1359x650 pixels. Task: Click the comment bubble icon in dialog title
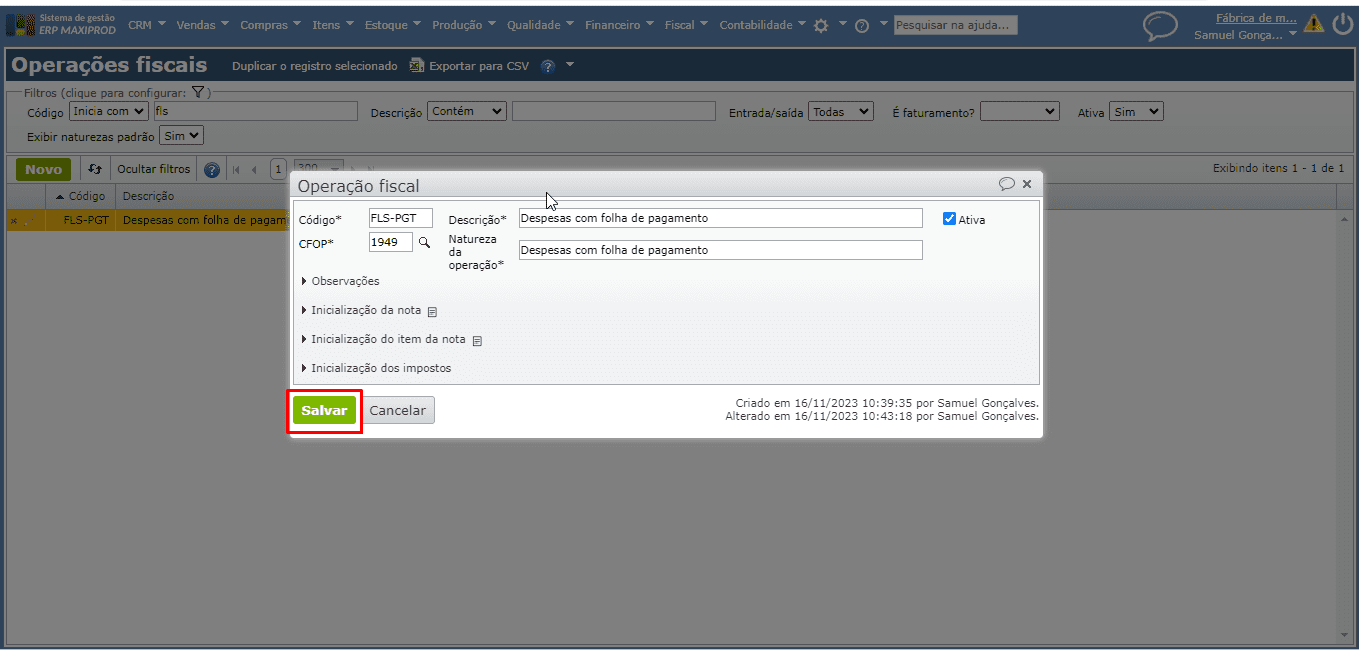1007,185
